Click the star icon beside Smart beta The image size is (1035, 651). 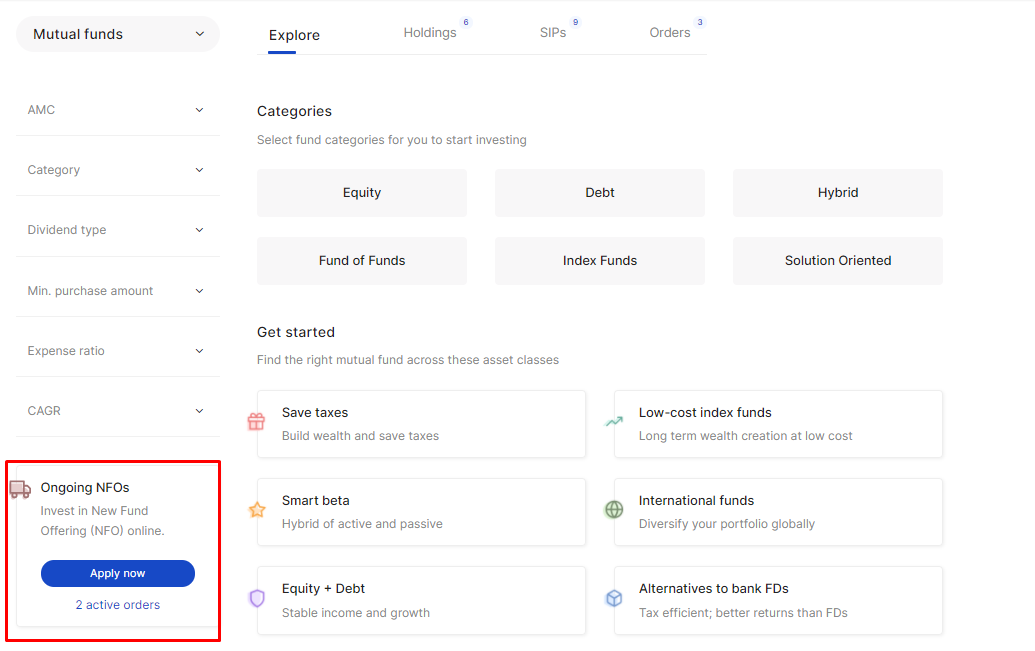257,510
